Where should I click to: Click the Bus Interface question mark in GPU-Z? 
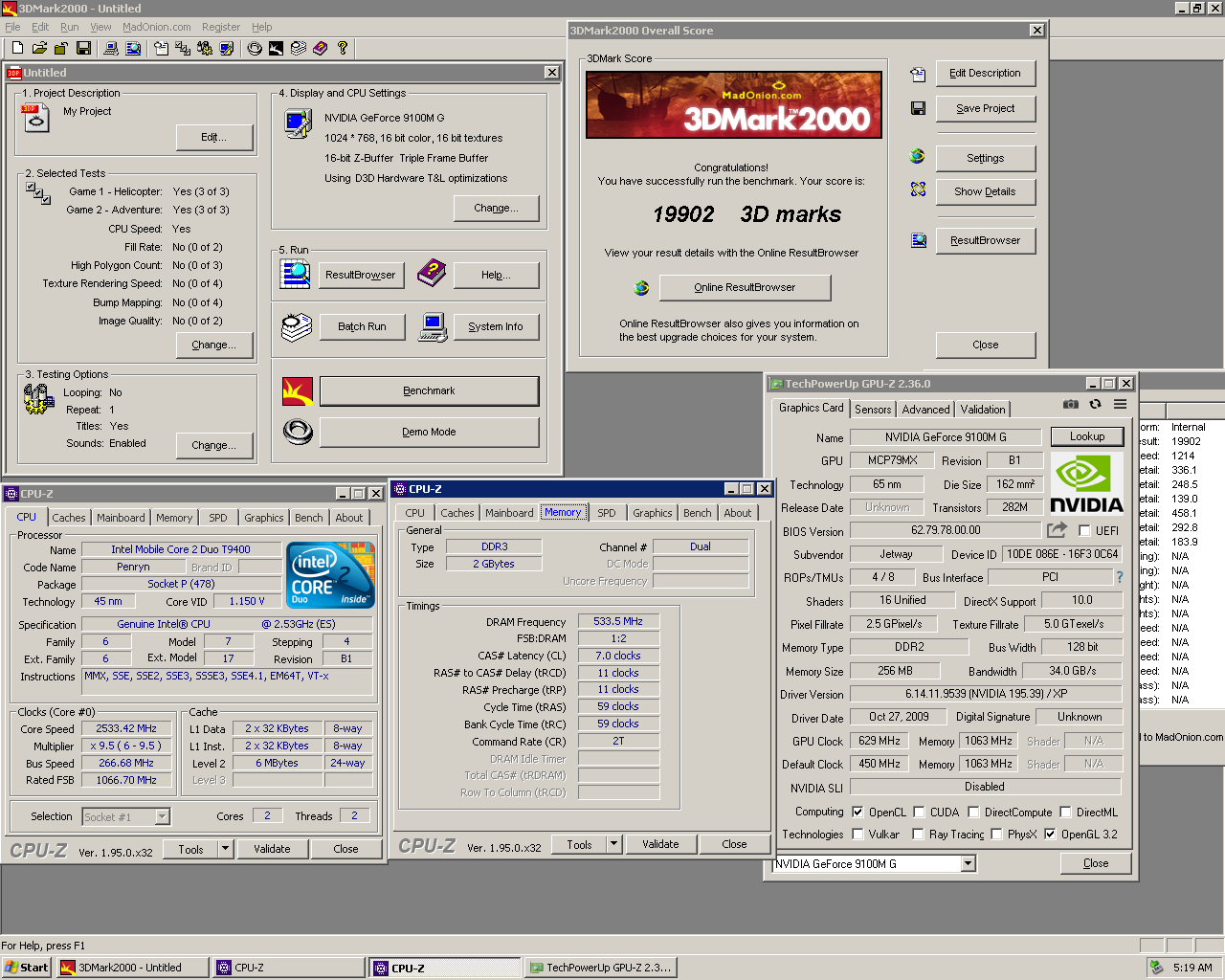coord(1119,577)
